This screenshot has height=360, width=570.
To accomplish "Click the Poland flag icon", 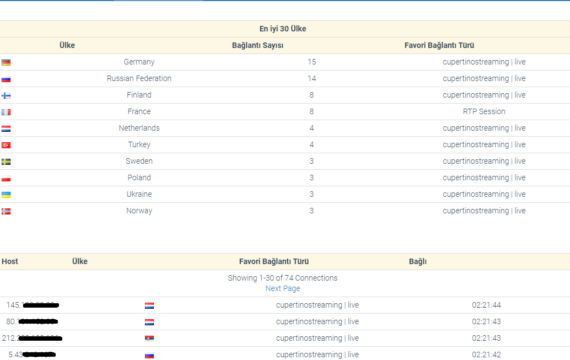I will [6, 178].
